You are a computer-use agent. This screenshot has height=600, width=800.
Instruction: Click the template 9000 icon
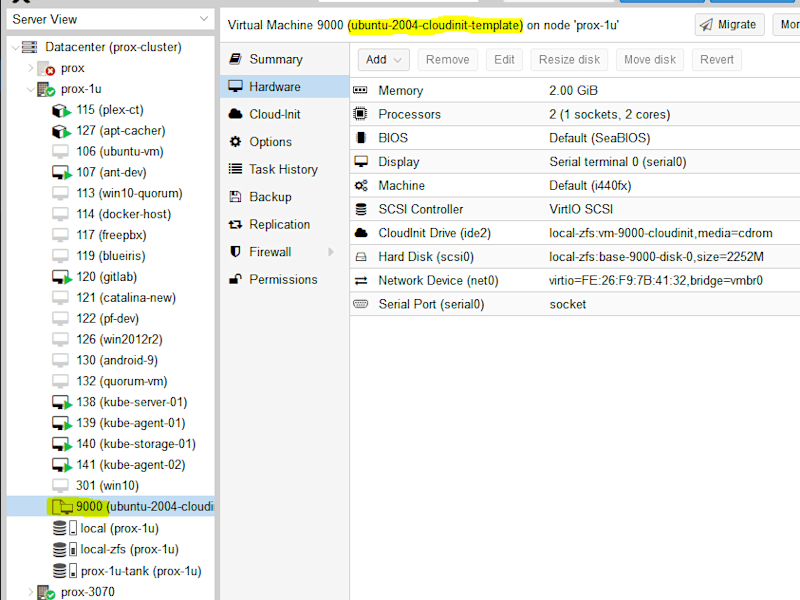62,507
